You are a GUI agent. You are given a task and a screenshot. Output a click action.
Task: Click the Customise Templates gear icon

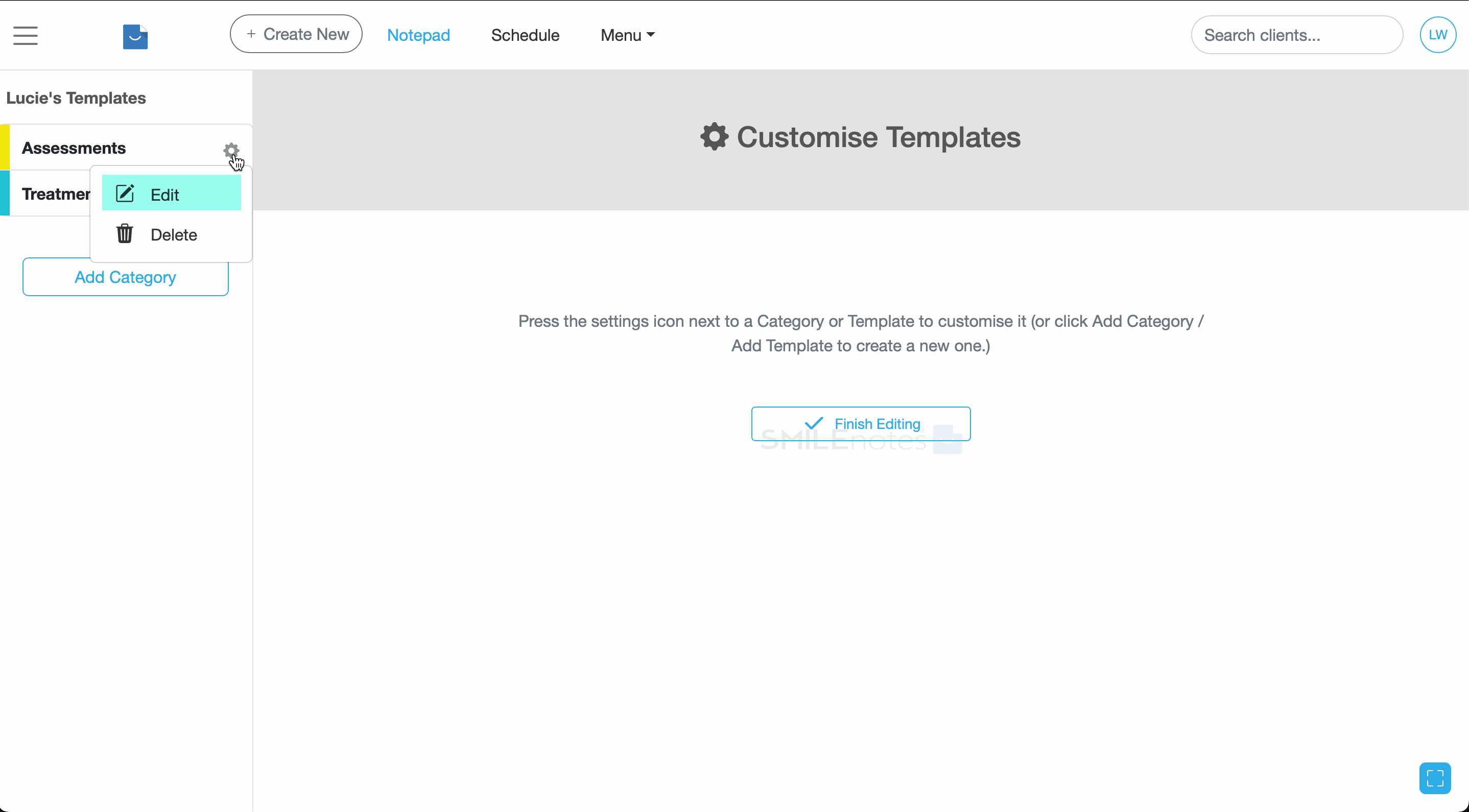pyautogui.click(x=714, y=137)
